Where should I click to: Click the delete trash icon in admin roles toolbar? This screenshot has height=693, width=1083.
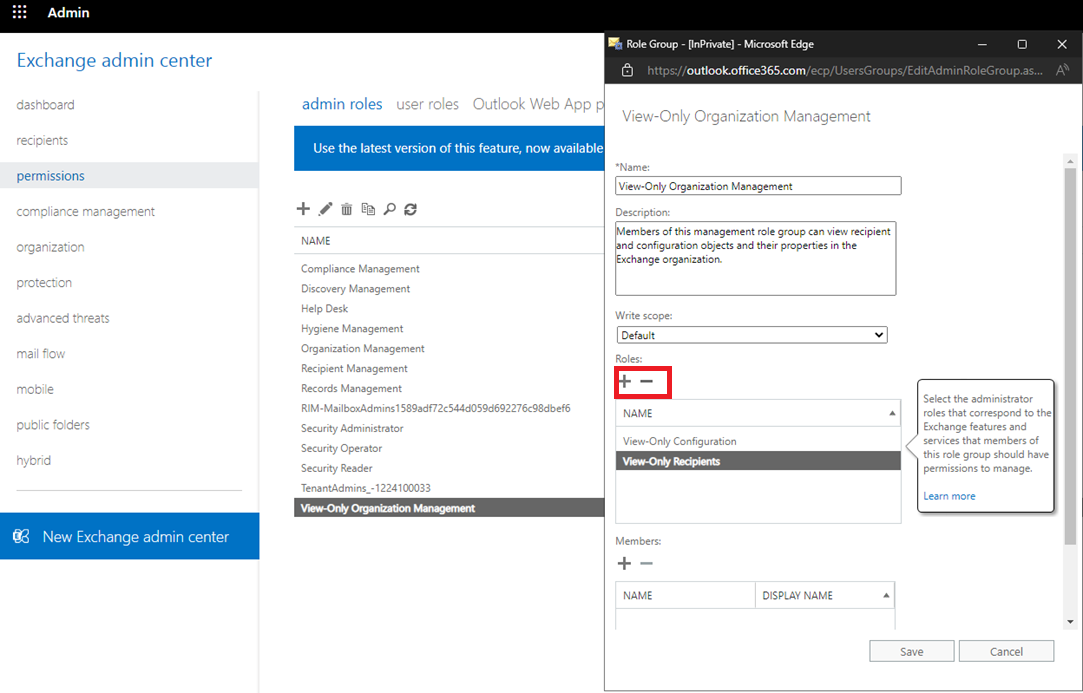(347, 209)
